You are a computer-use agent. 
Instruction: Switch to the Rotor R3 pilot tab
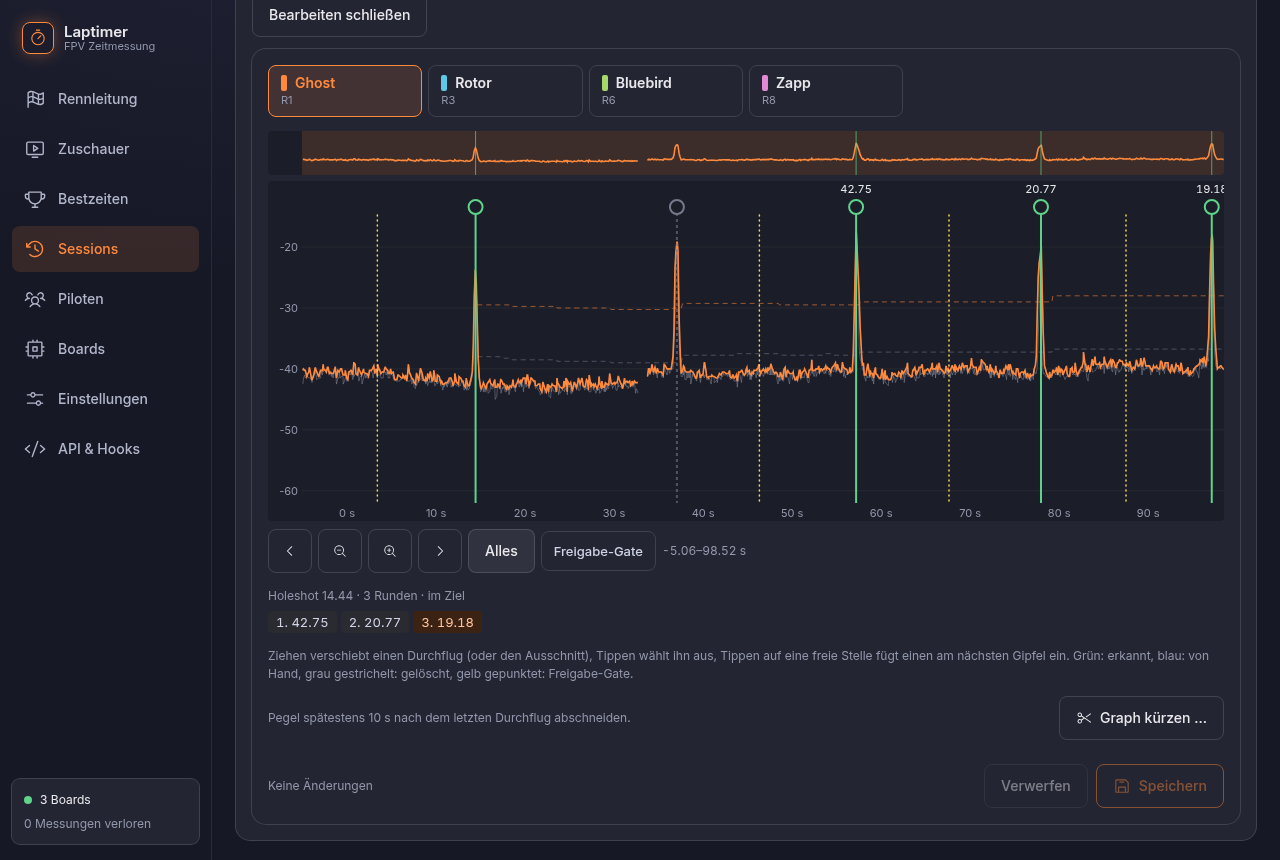[x=505, y=91]
